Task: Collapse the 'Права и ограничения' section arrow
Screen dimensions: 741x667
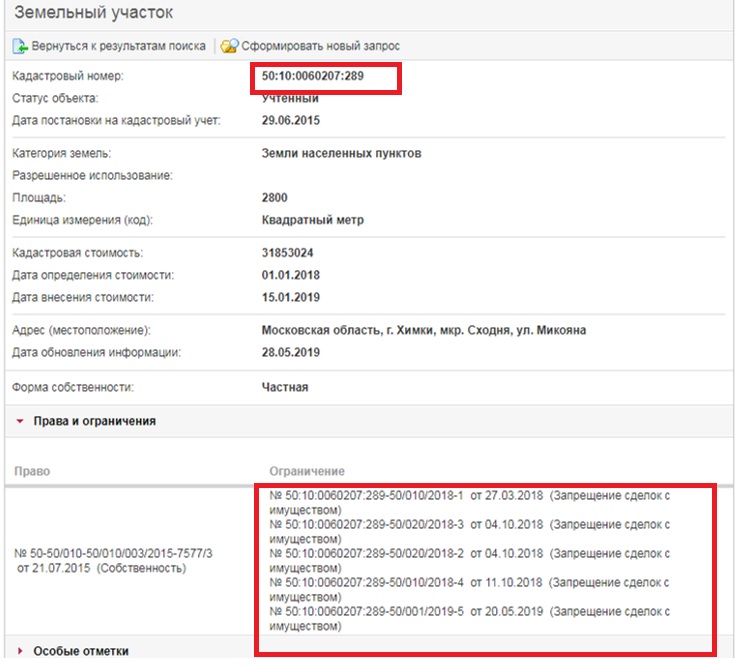Action: pos(19,422)
